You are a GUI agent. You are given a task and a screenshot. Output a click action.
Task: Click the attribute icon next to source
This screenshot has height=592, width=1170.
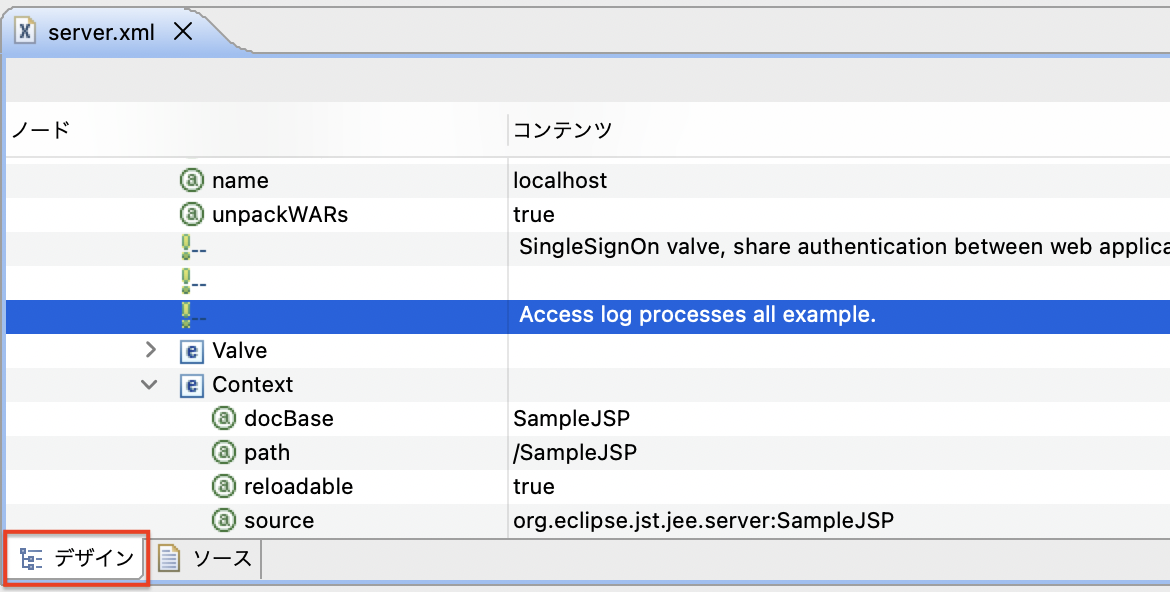(224, 520)
